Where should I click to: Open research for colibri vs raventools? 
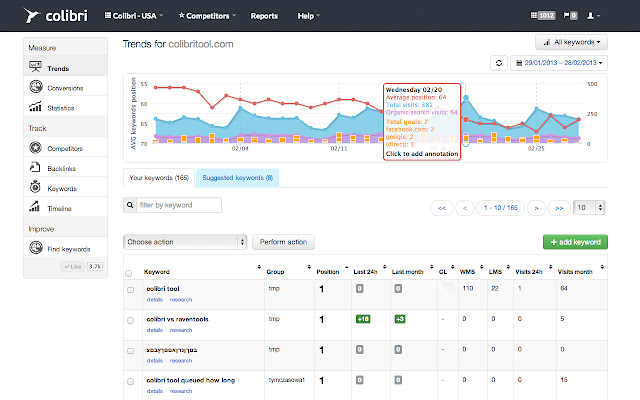181,330
